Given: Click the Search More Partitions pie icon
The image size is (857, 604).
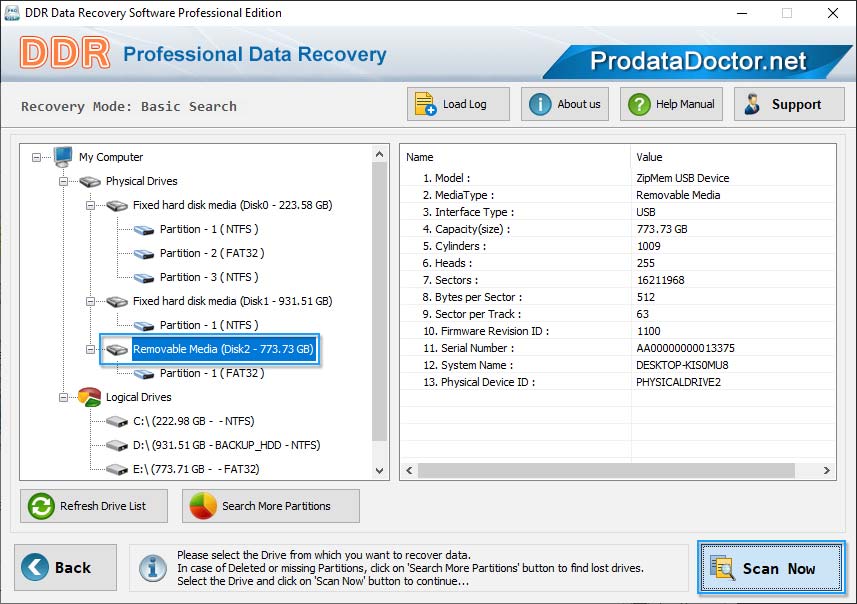Looking at the screenshot, I should (203, 506).
